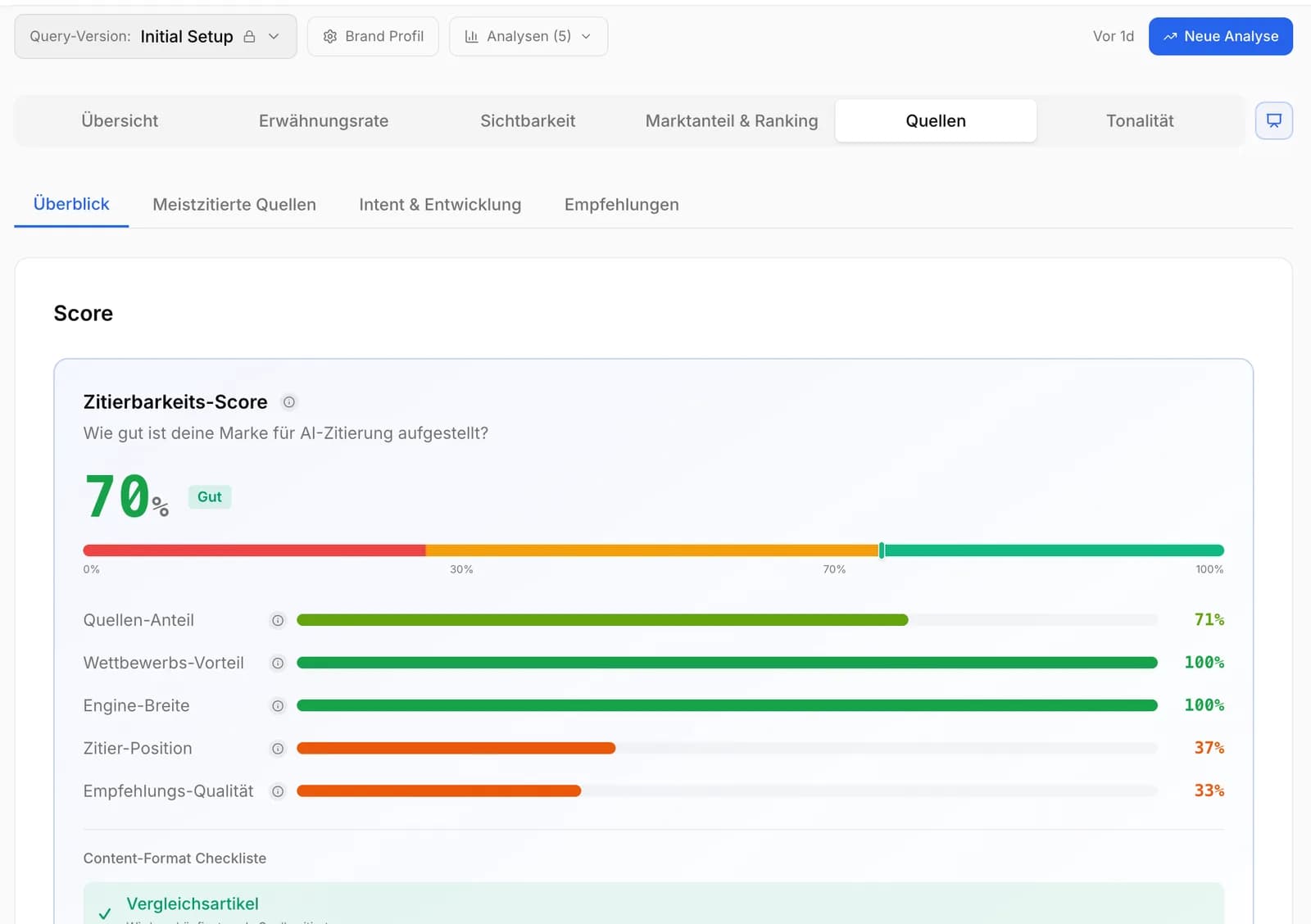Switch to Intent & Entwicklung sub-tab
Viewport: 1311px width, 924px height.
[x=440, y=205]
